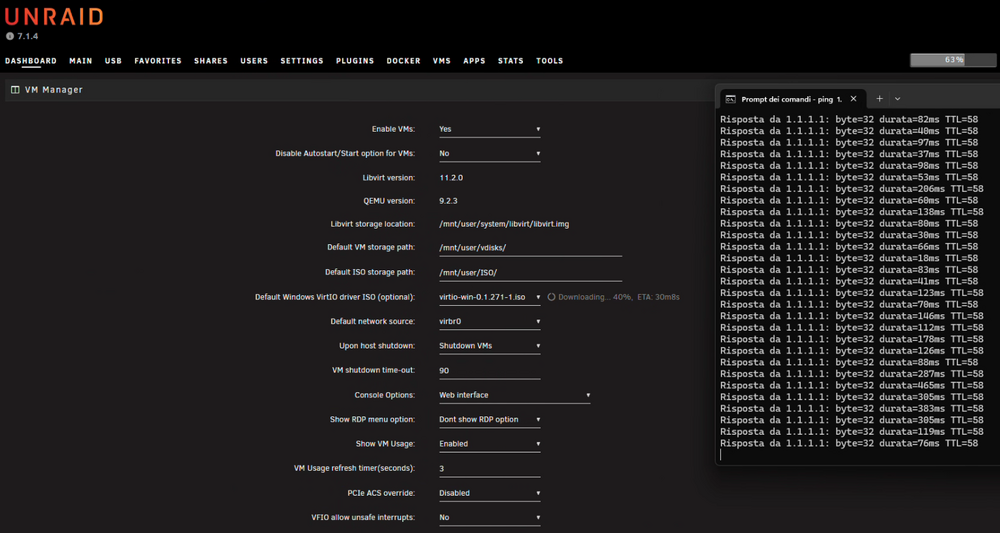Open the PCIe ACS override dropdown
1000x533 pixels.
click(489, 493)
